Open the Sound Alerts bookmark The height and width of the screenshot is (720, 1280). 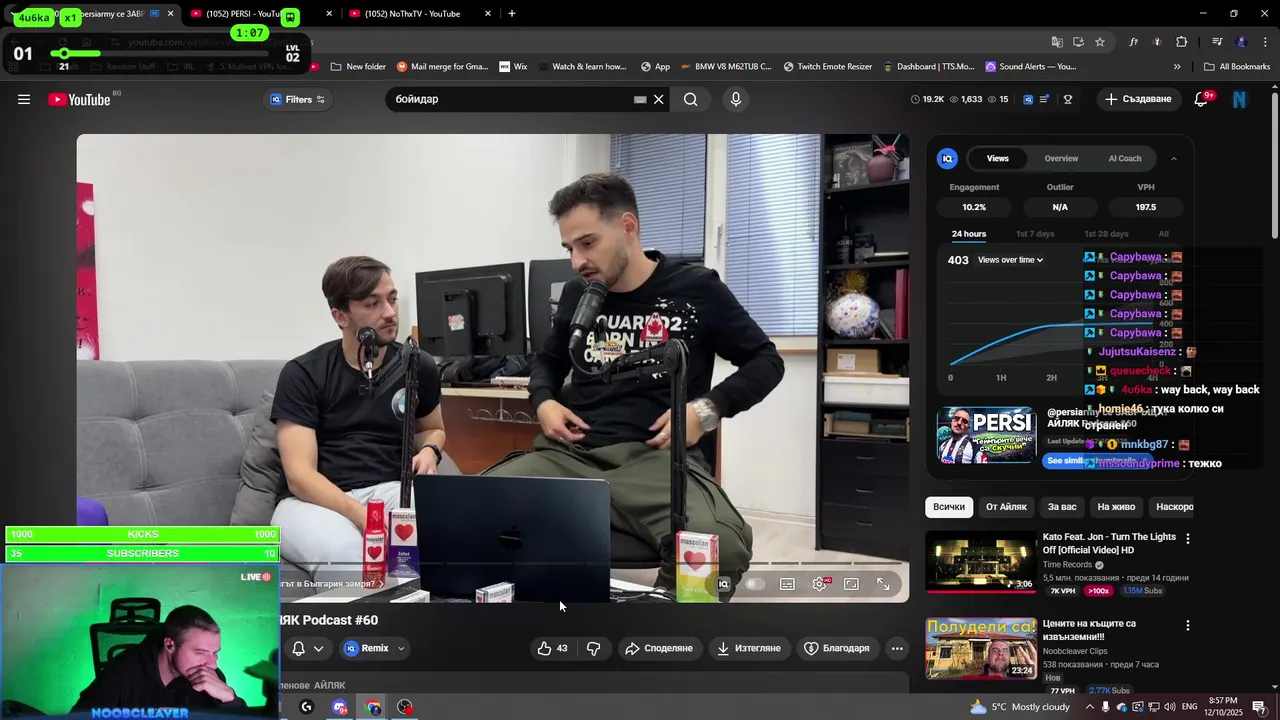(x=1031, y=67)
